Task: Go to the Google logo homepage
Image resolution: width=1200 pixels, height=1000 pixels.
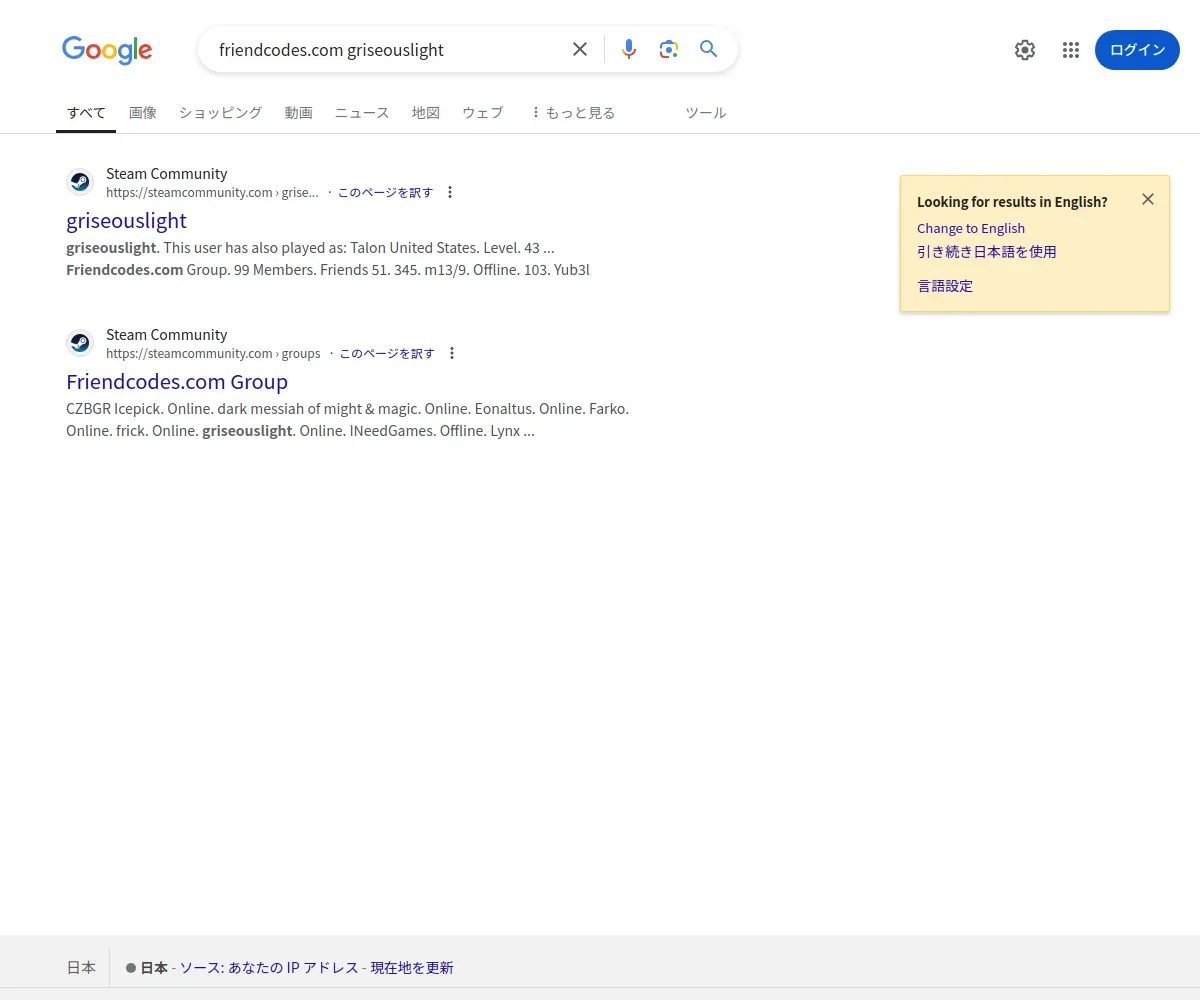Action: pos(107,50)
